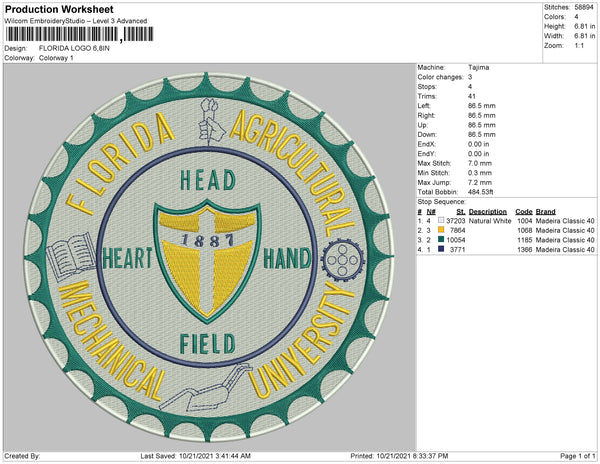
Task: Select the 'Colorway 1' value
Action: click(56, 58)
